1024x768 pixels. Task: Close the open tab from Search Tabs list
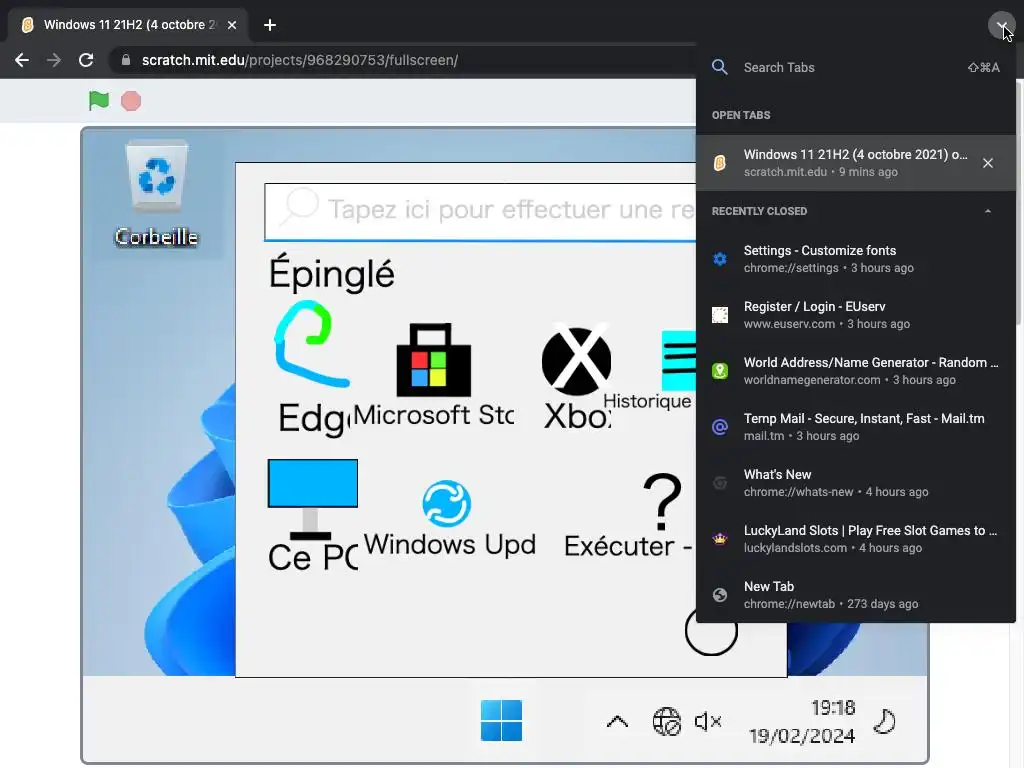click(x=987, y=163)
